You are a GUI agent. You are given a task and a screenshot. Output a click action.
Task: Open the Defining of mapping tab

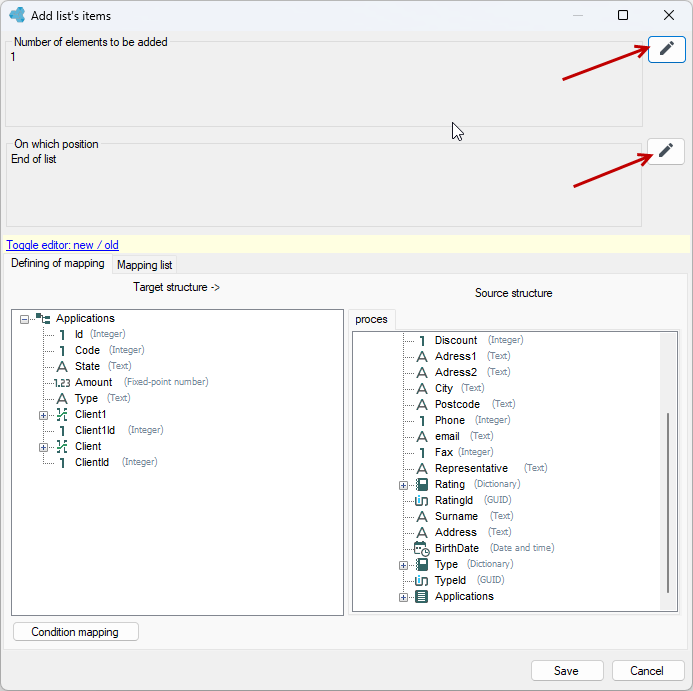(x=58, y=263)
